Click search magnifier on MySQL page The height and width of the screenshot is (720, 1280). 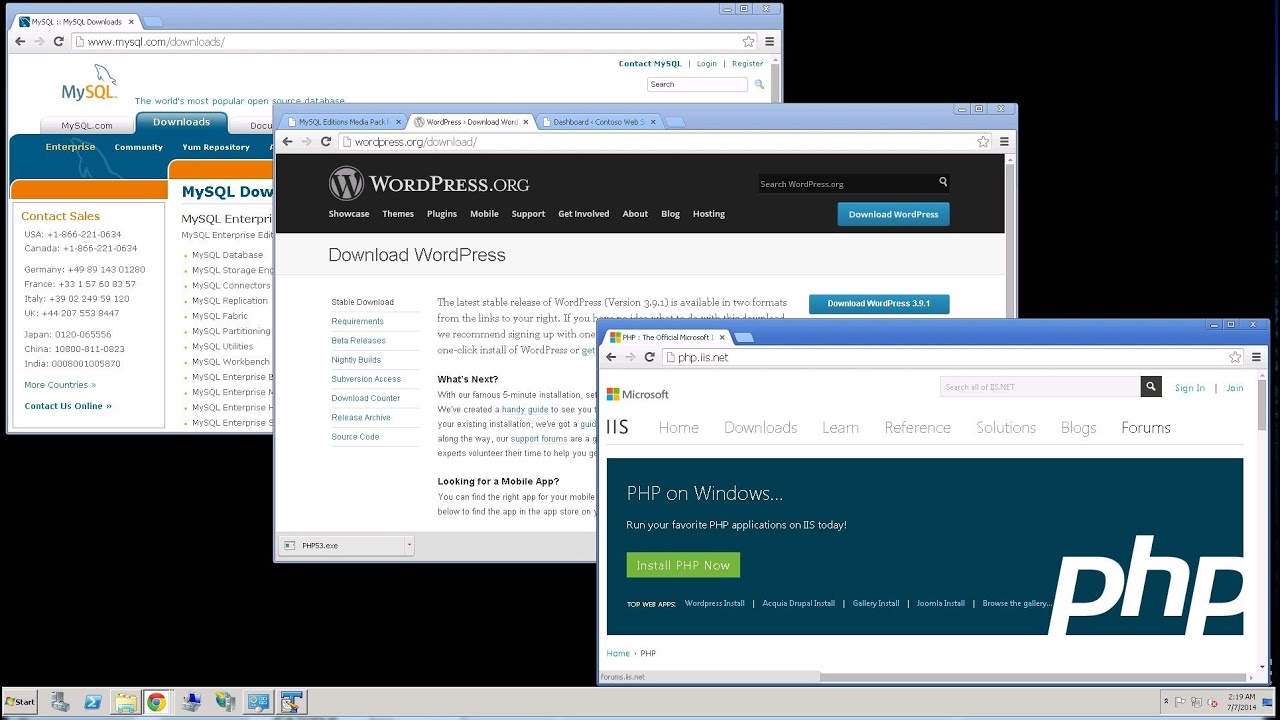pyautogui.click(x=759, y=84)
